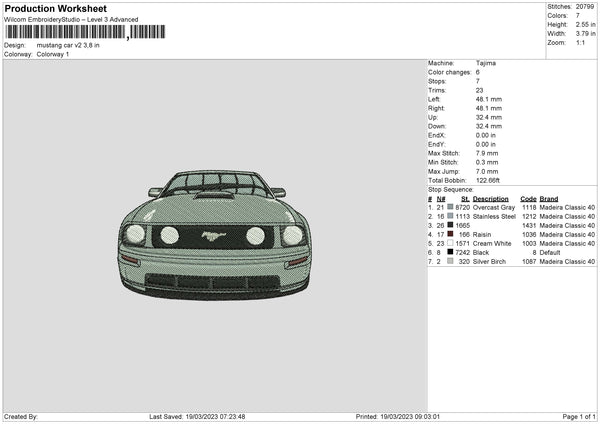Click code 1431 in row 3
600x424 pixels.
529,225
